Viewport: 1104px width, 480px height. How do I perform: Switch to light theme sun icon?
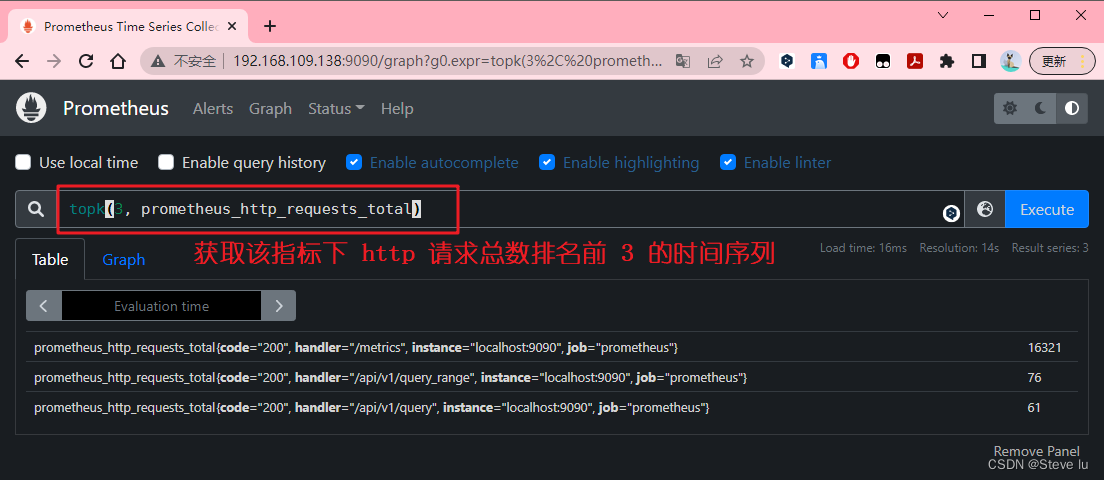click(1010, 108)
